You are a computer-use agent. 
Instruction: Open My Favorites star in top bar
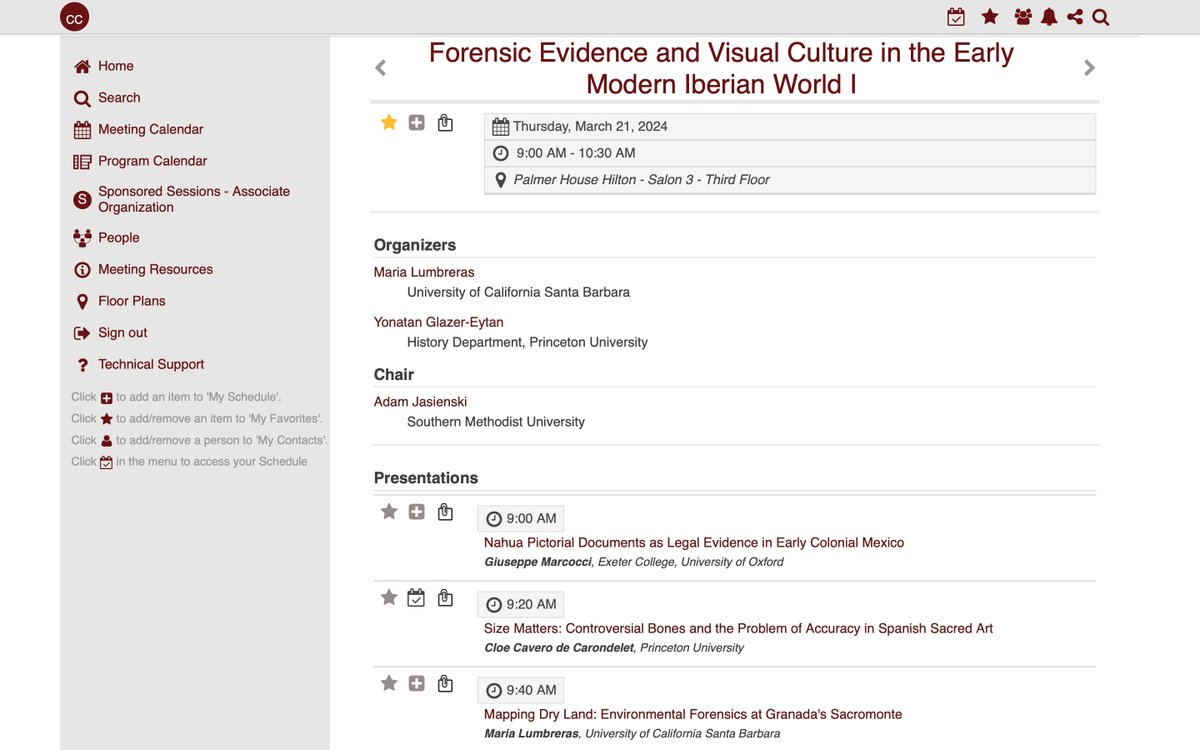coord(990,17)
